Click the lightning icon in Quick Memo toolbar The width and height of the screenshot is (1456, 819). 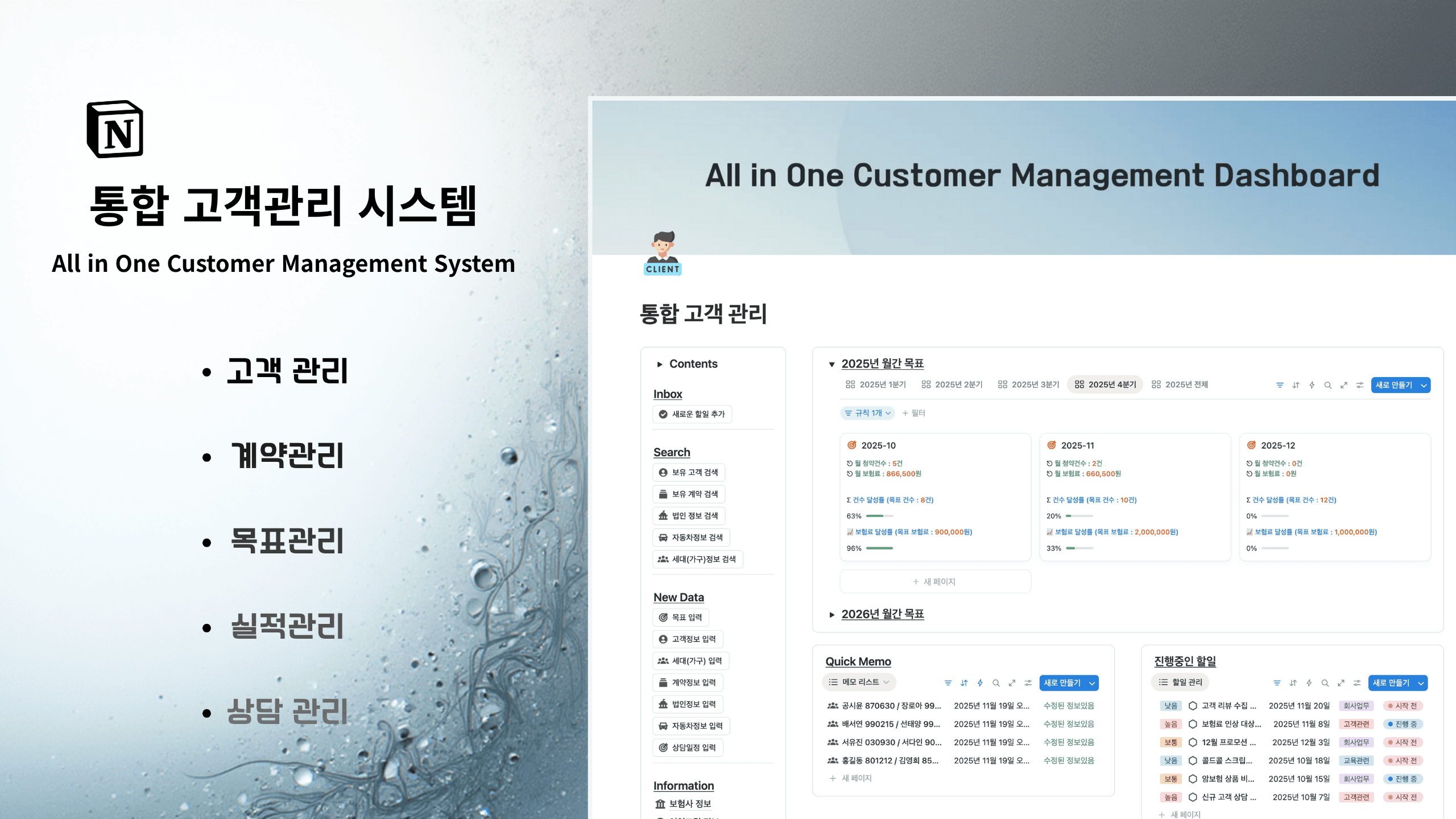tap(980, 683)
